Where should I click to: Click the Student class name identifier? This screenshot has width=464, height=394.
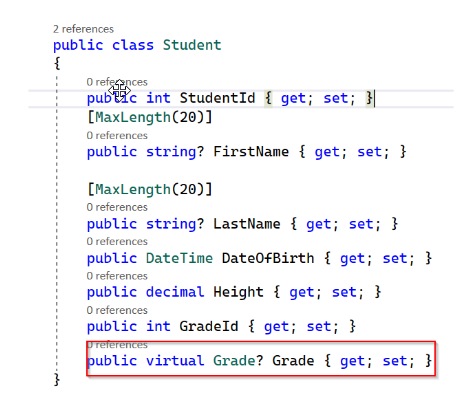coord(192,45)
